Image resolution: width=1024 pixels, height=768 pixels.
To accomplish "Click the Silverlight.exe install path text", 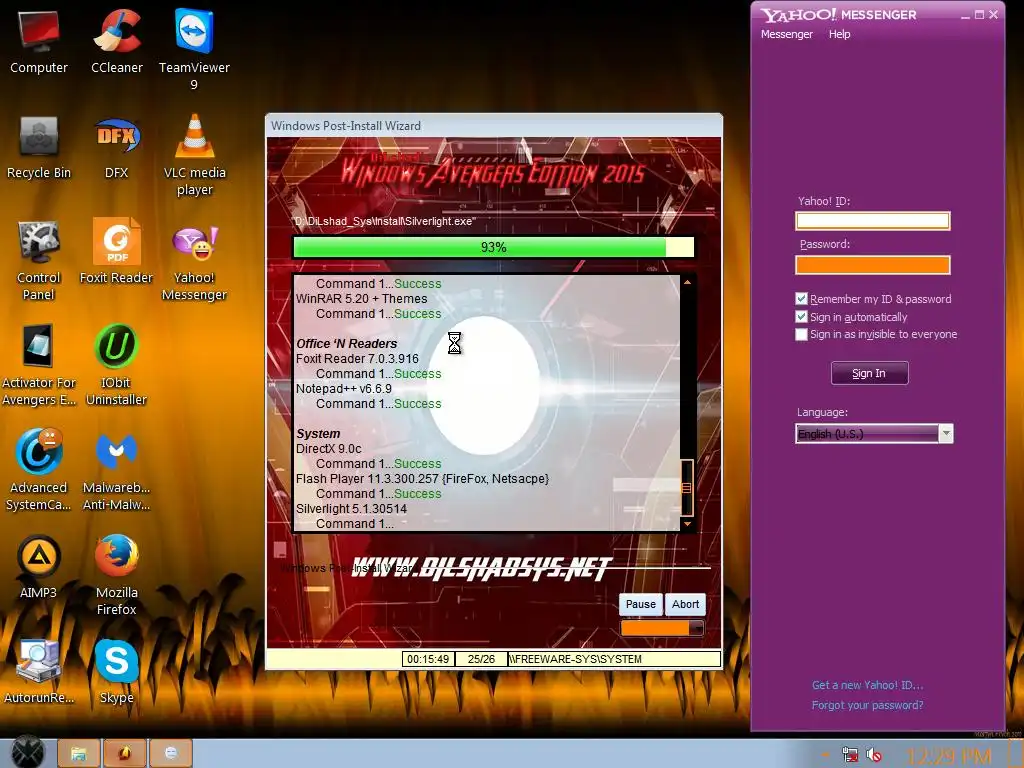I will click(385, 221).
